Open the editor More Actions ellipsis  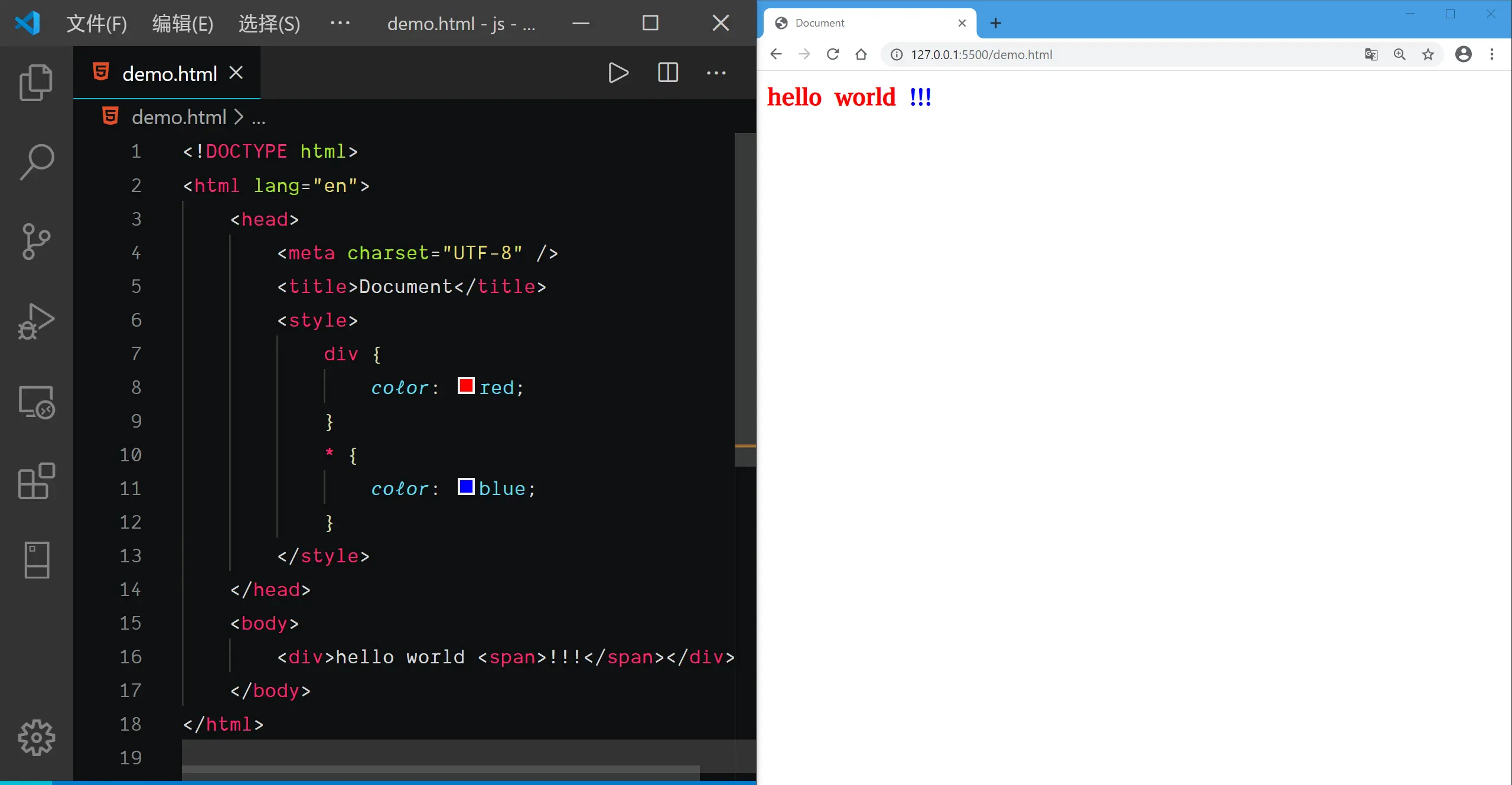[x=716, y=73]
